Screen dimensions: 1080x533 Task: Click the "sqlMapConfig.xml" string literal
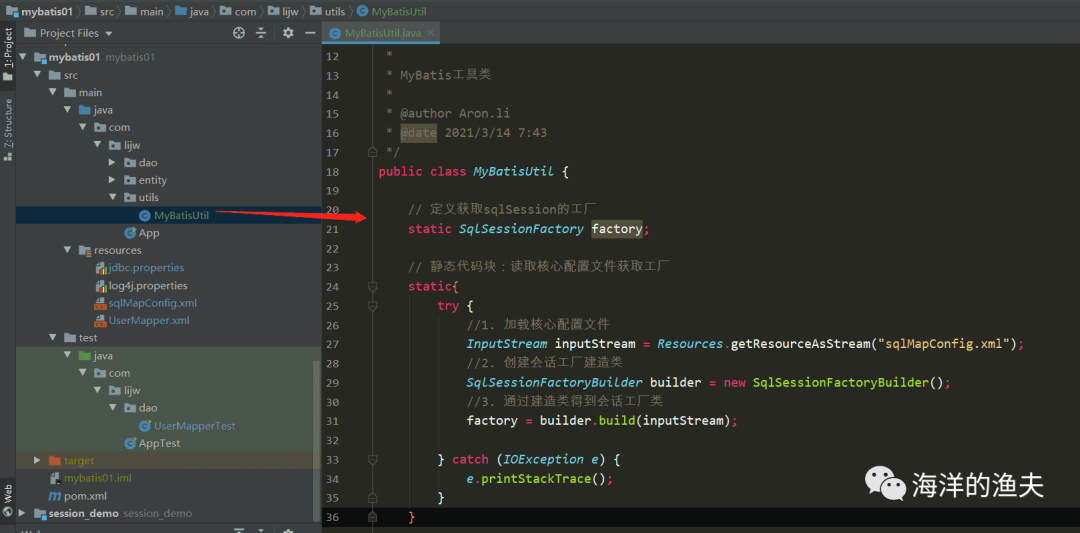pyautogui.click(x=943, y=344)
